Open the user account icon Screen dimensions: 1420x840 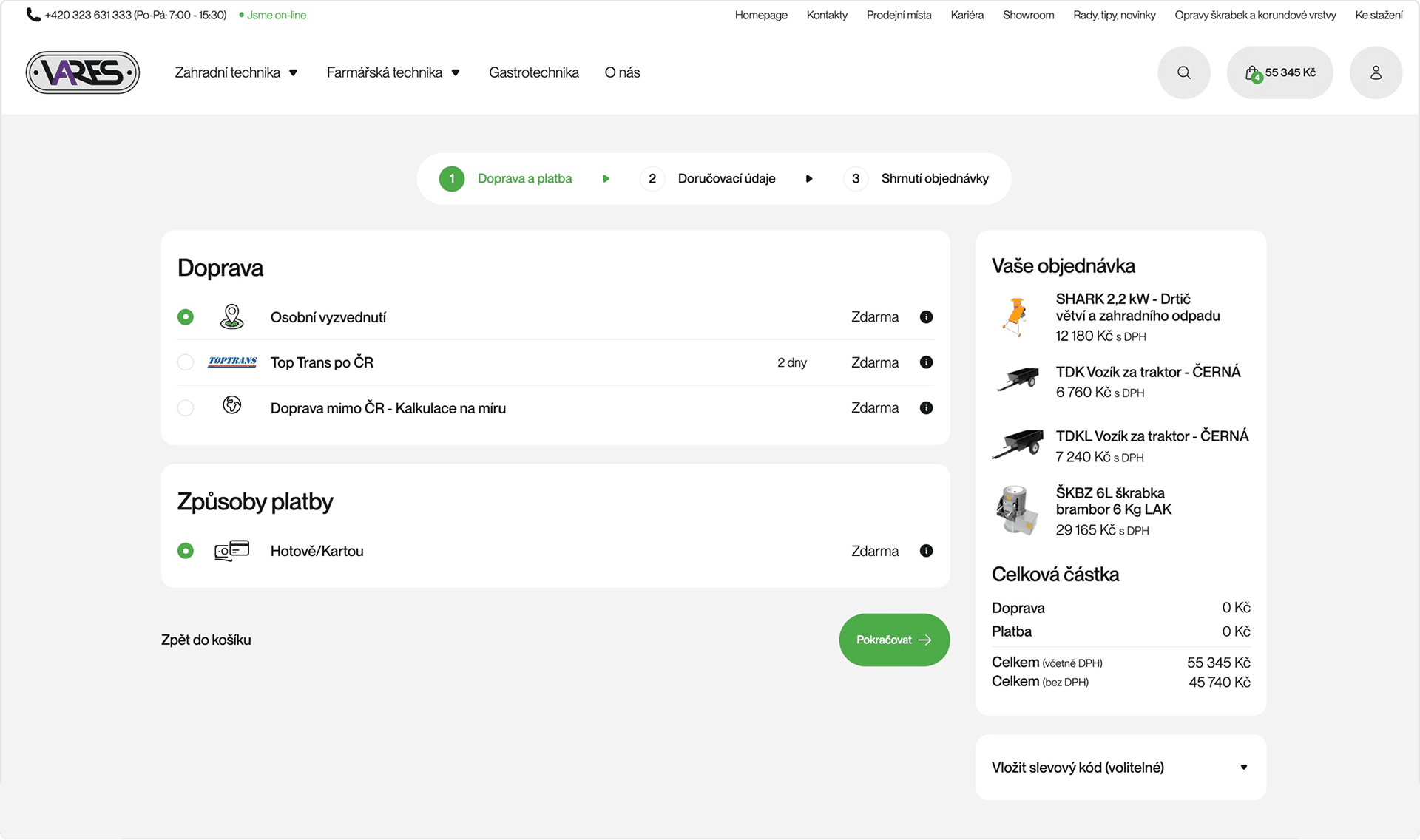click(1376, 72)
